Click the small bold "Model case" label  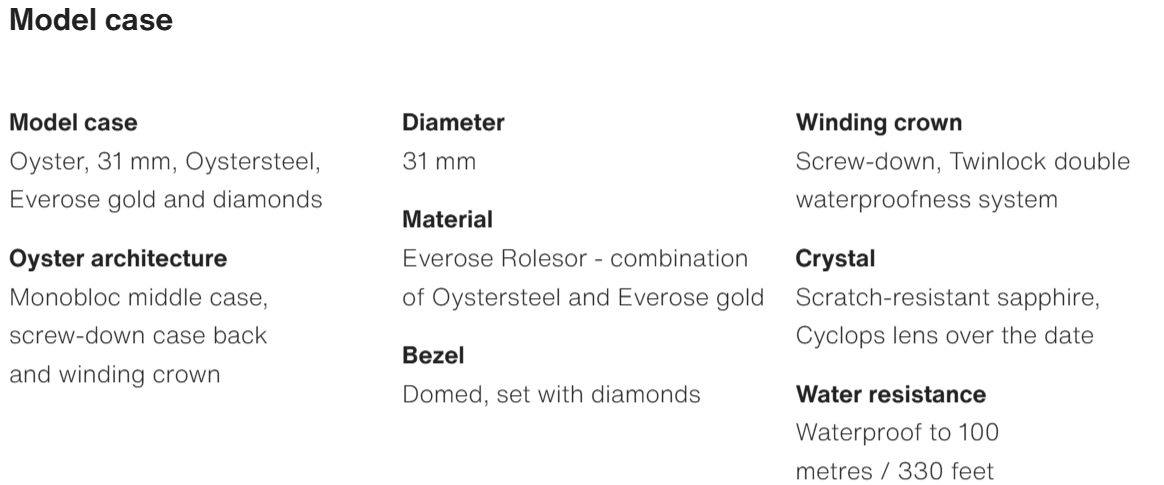[x=73, y=123]
